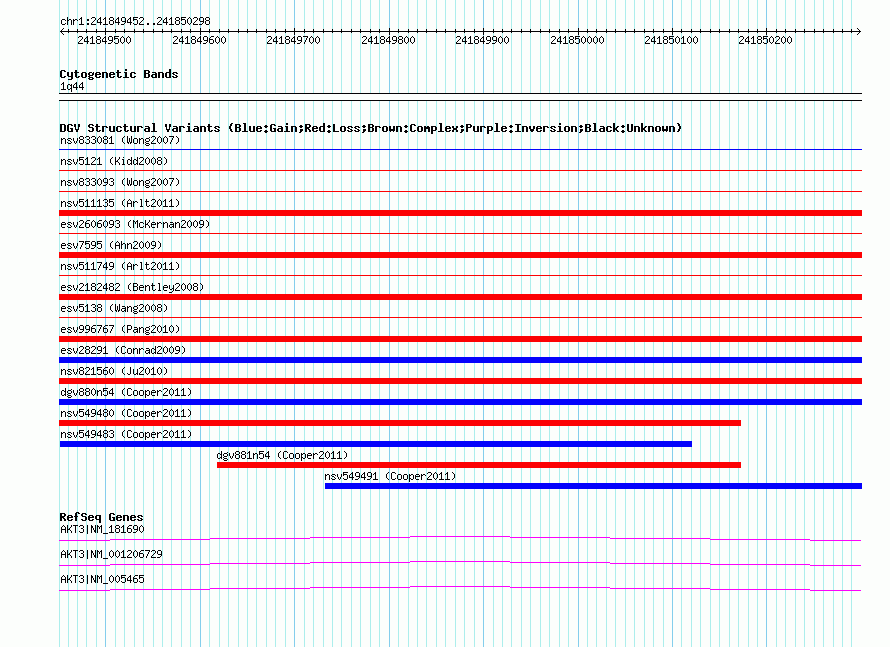The height and width of the screenshot is (647, 890).
Task: Open variant nsv821560 (Ju2010)
Action: (114, 371)
